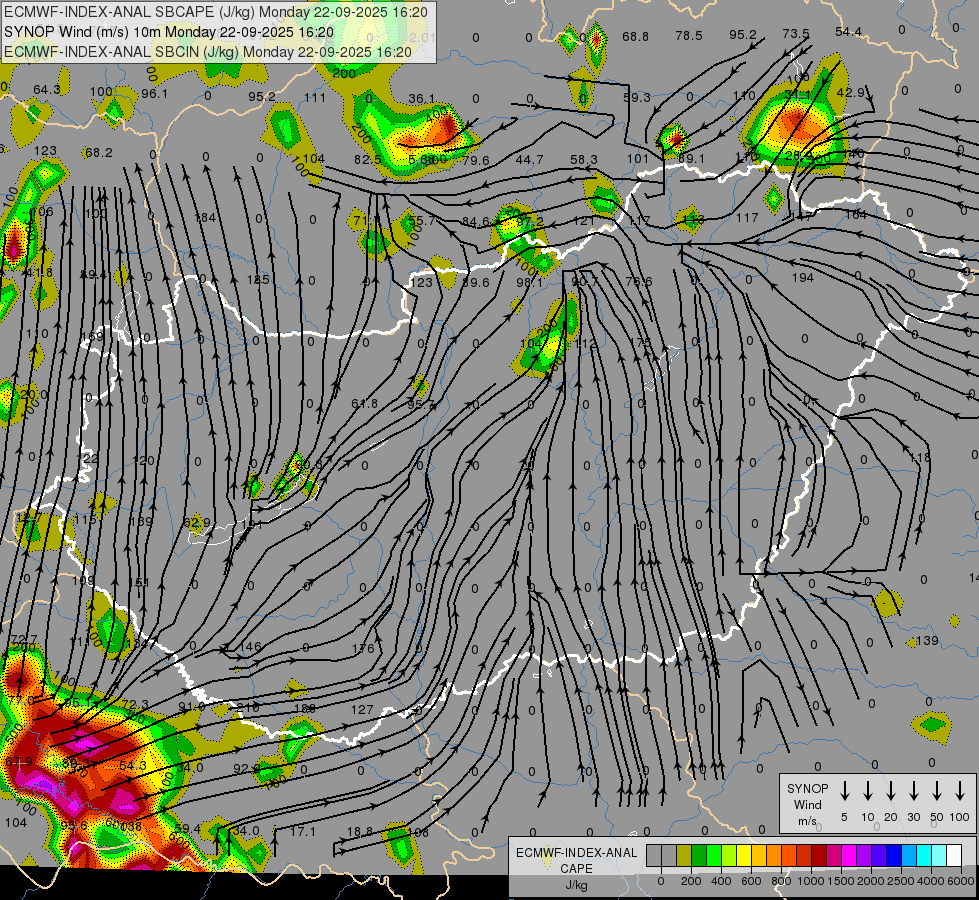Click the SYNOP Wind 10m title line
979x900 pixels.
click(169, 32)
